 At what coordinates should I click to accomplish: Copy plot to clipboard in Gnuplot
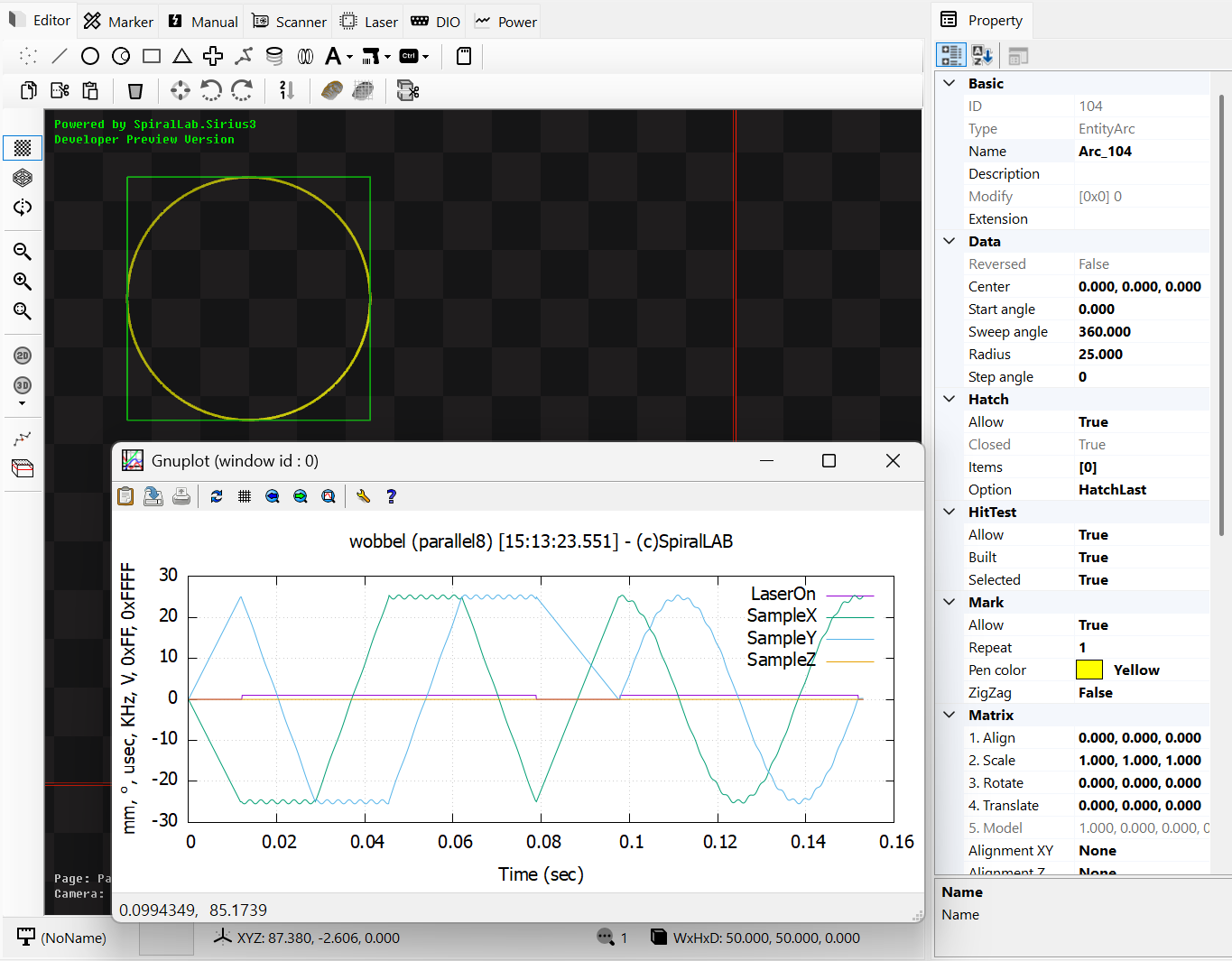pyautogui.click(x=125, y=496)
